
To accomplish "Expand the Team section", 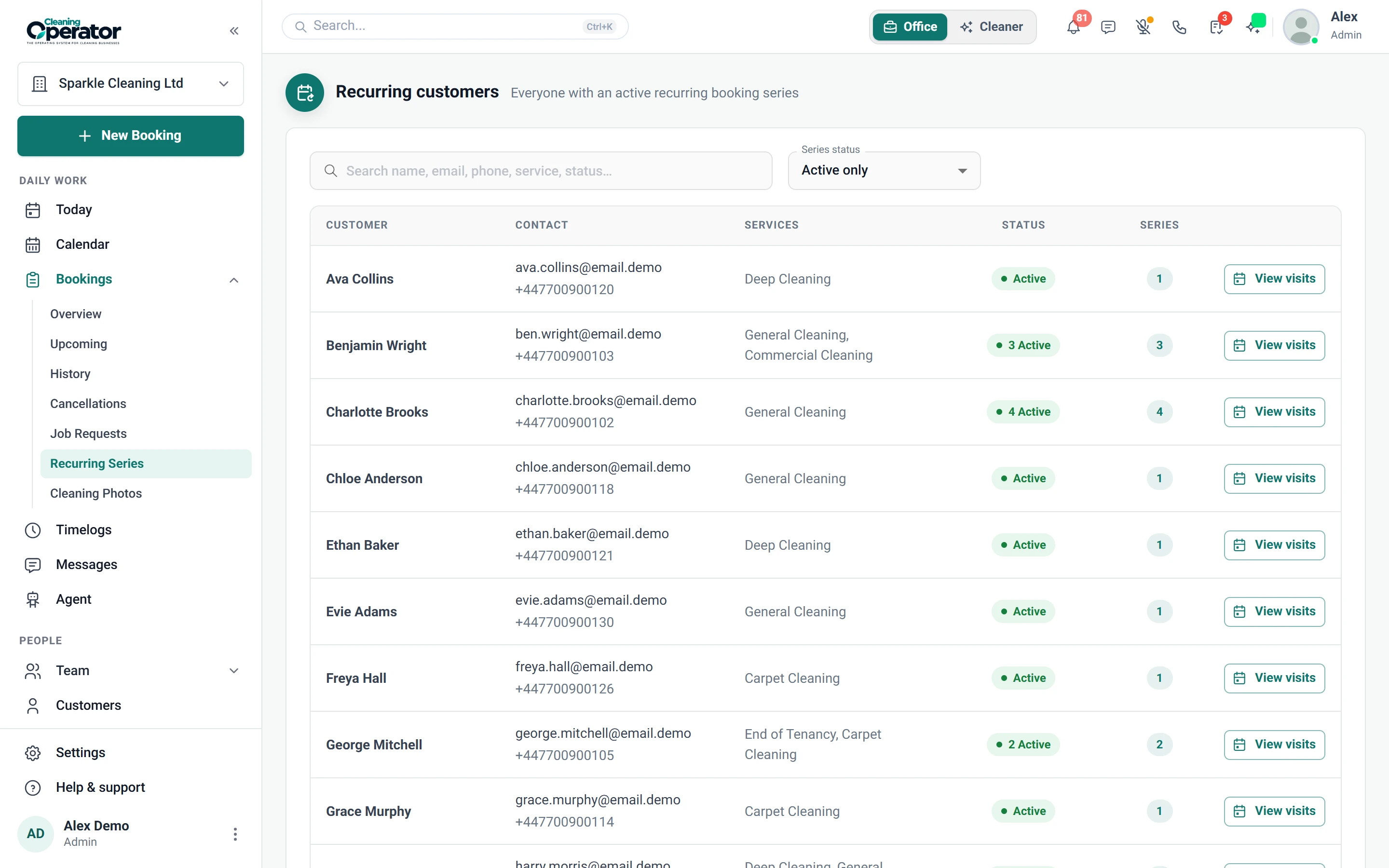I will coord(233,670).
